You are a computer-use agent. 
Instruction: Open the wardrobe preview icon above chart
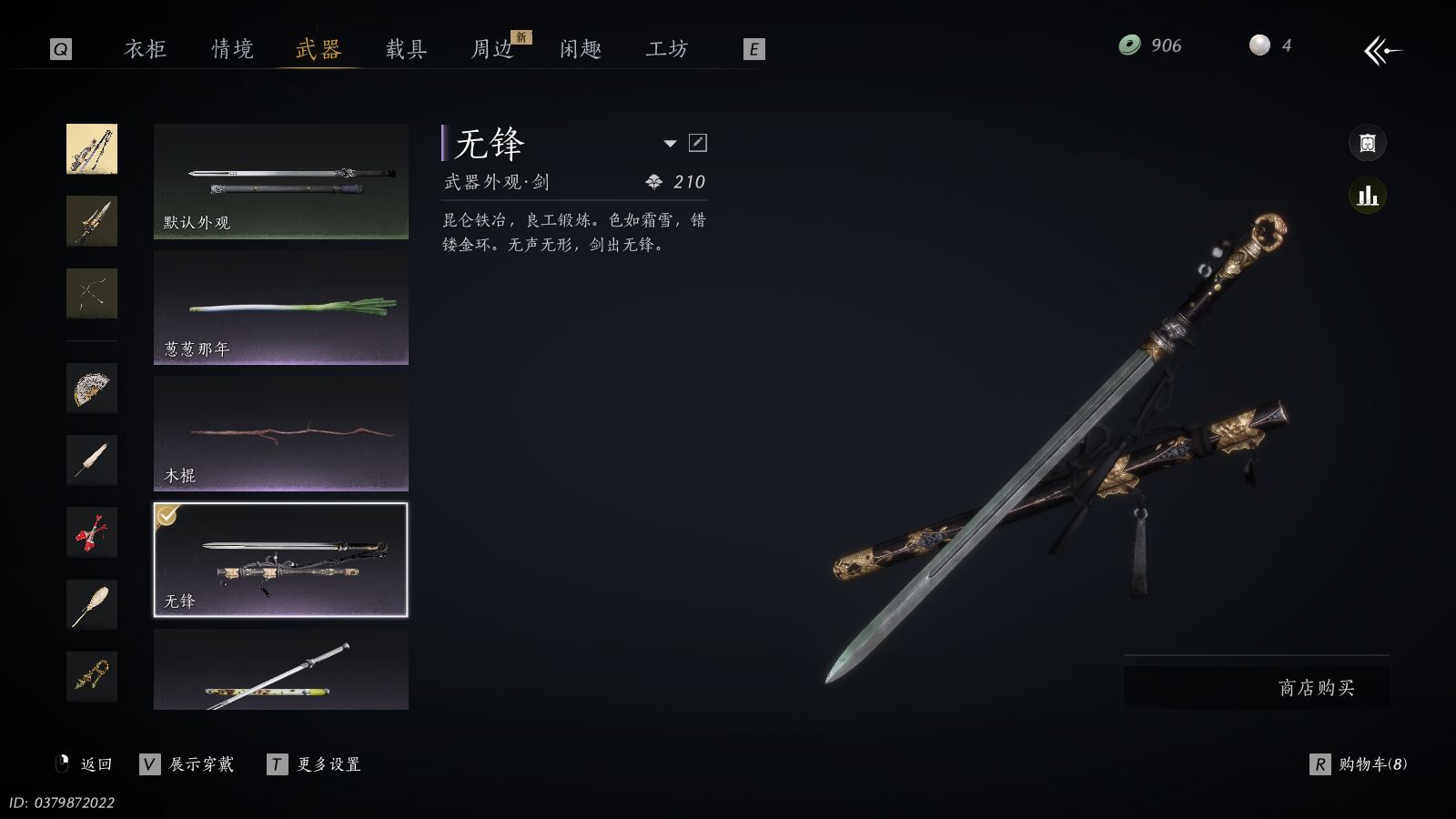pos(1367,143)
